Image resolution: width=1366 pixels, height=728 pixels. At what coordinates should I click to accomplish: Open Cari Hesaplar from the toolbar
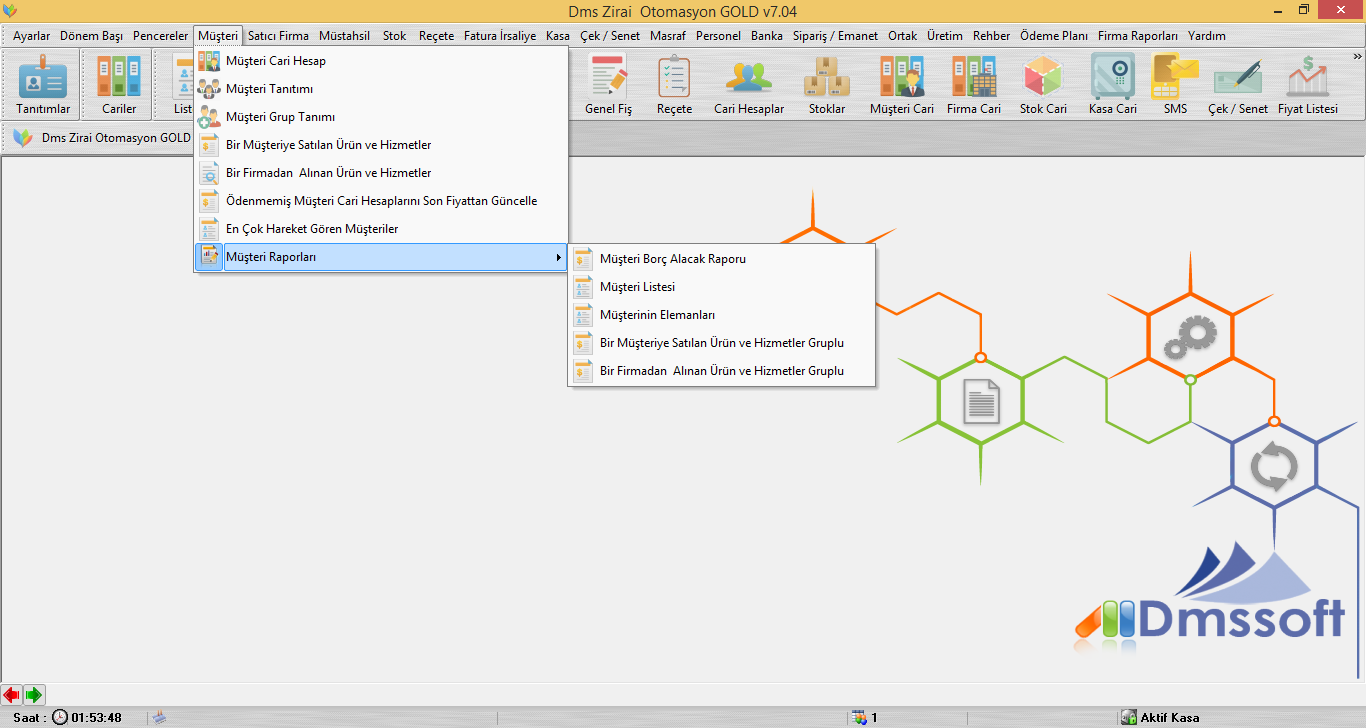748,84
